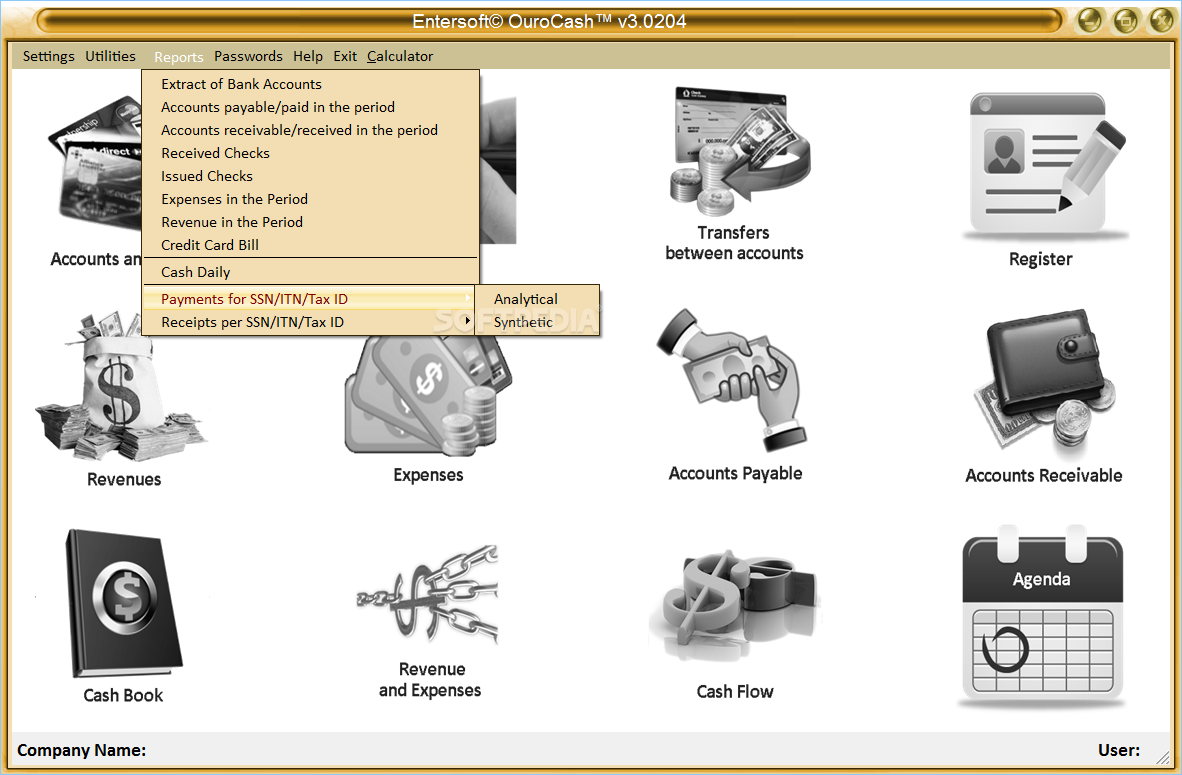
Task: Select Extract of Bank Accounts report
Action: tap(311, 84)
